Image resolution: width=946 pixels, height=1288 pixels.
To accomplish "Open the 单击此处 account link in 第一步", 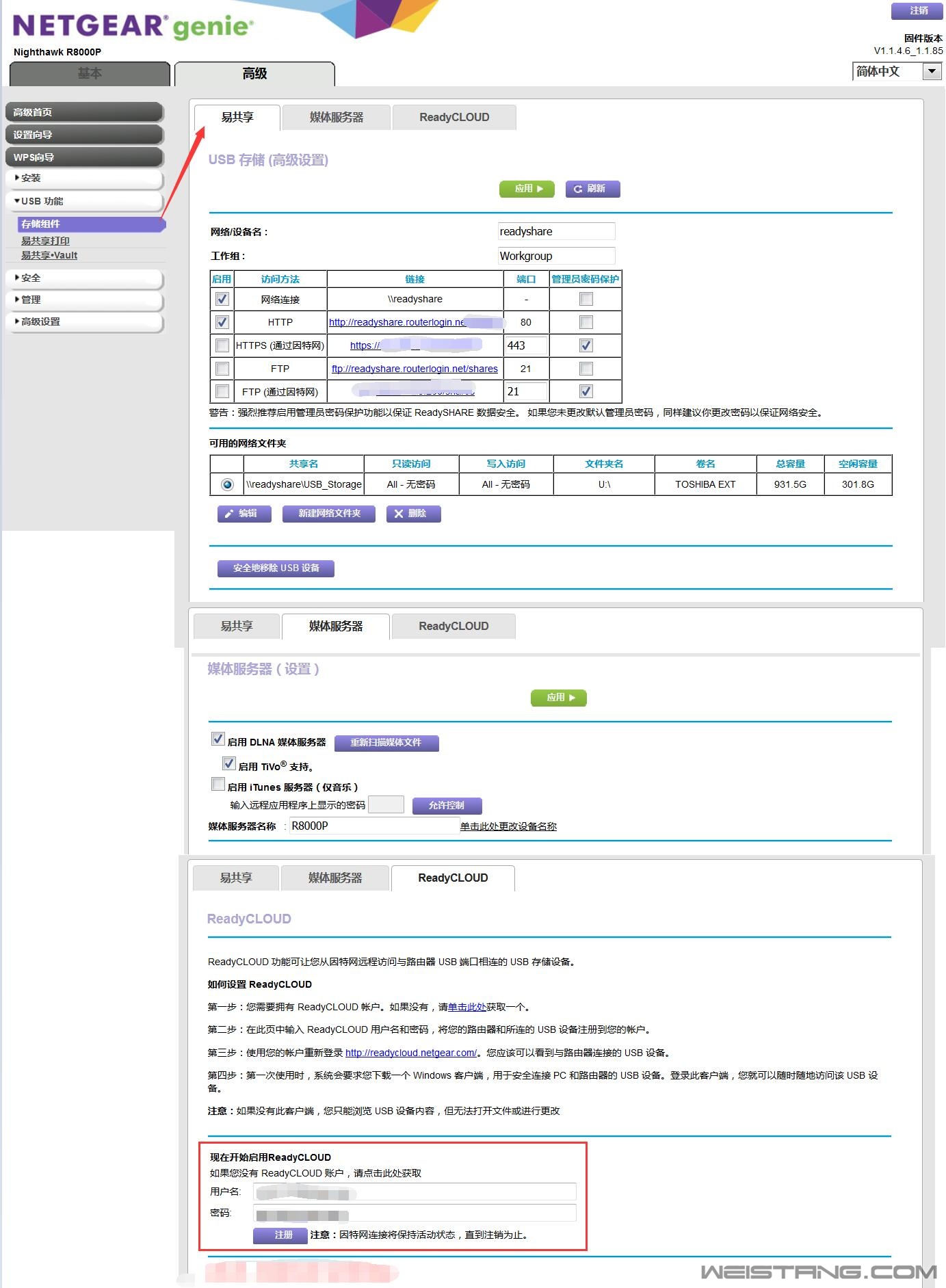I will pos(467,1007).
